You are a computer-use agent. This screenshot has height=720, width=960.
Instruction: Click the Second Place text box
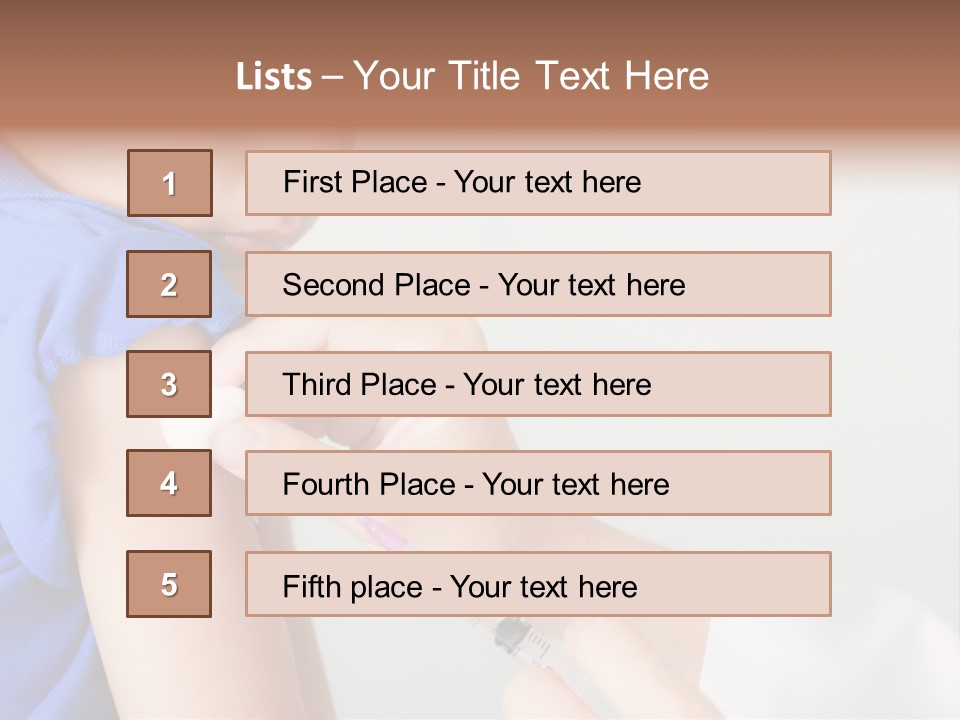[538, 284]
